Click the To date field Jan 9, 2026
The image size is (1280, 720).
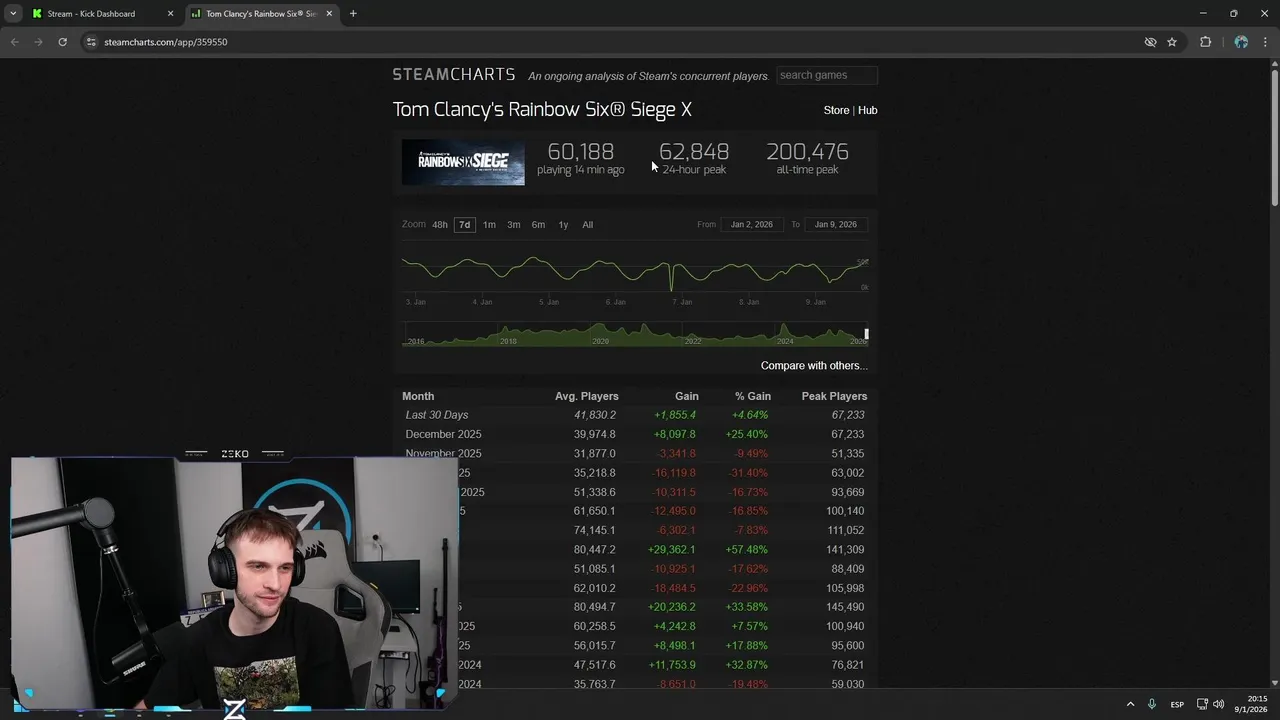[x=836, y=225]
